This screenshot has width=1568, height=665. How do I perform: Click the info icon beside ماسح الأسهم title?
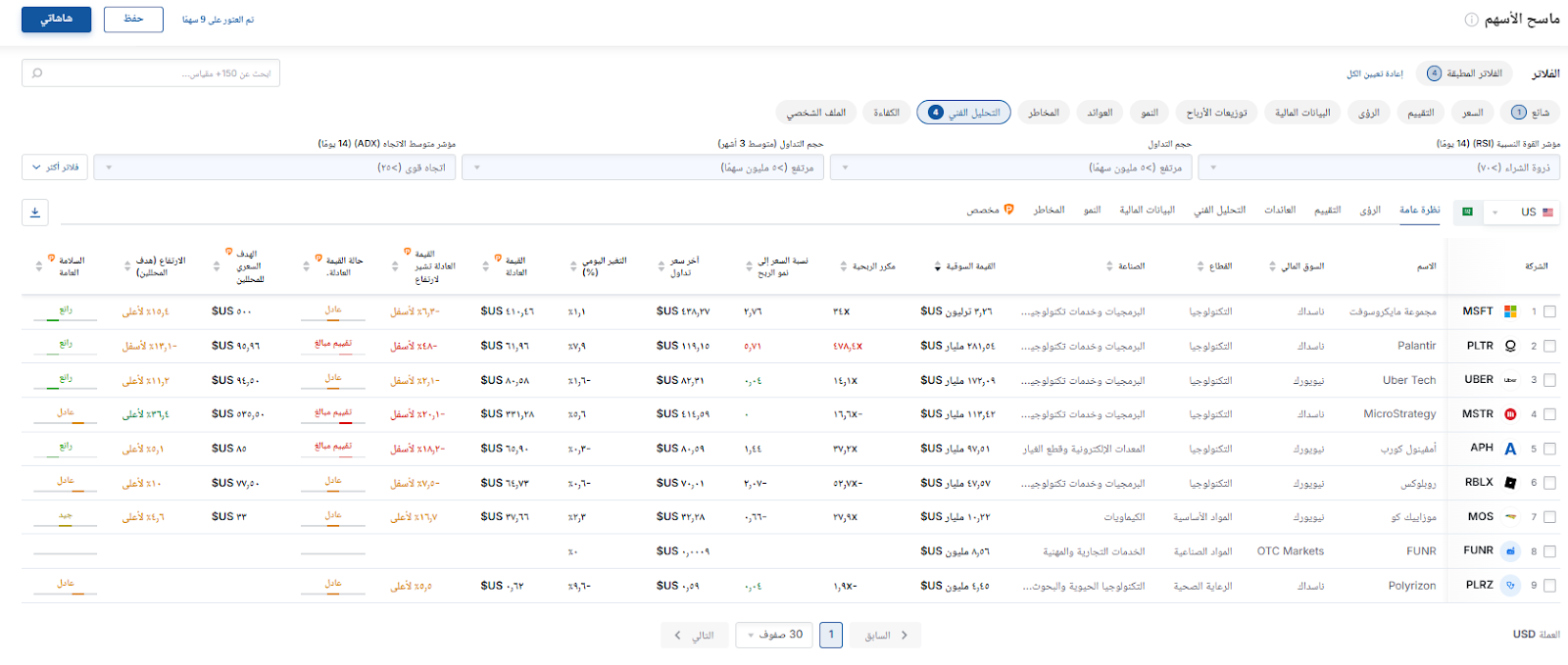(x=1471, y=20)
